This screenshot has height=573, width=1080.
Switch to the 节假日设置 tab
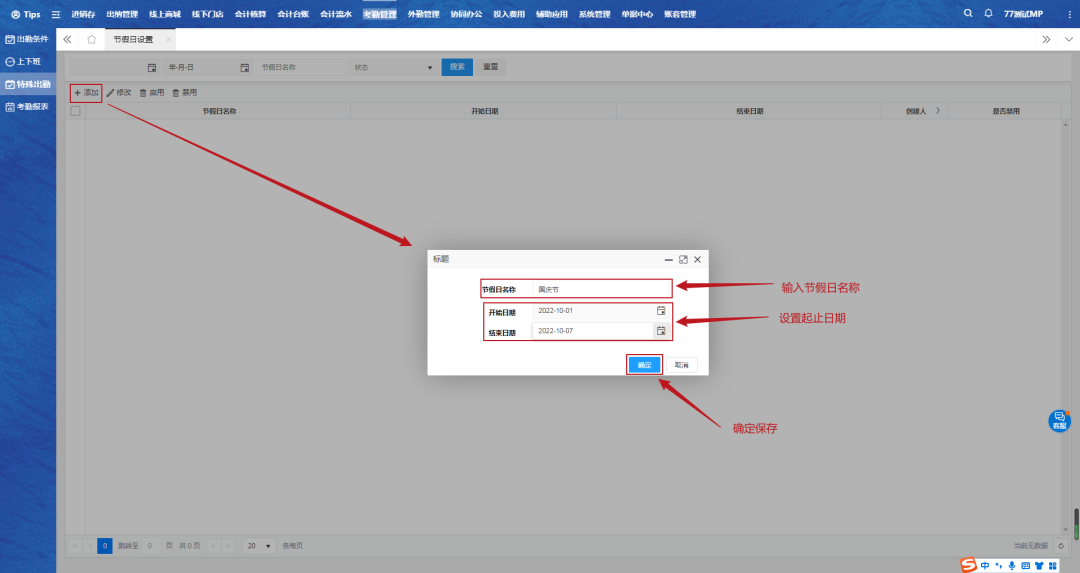[133, 40]
